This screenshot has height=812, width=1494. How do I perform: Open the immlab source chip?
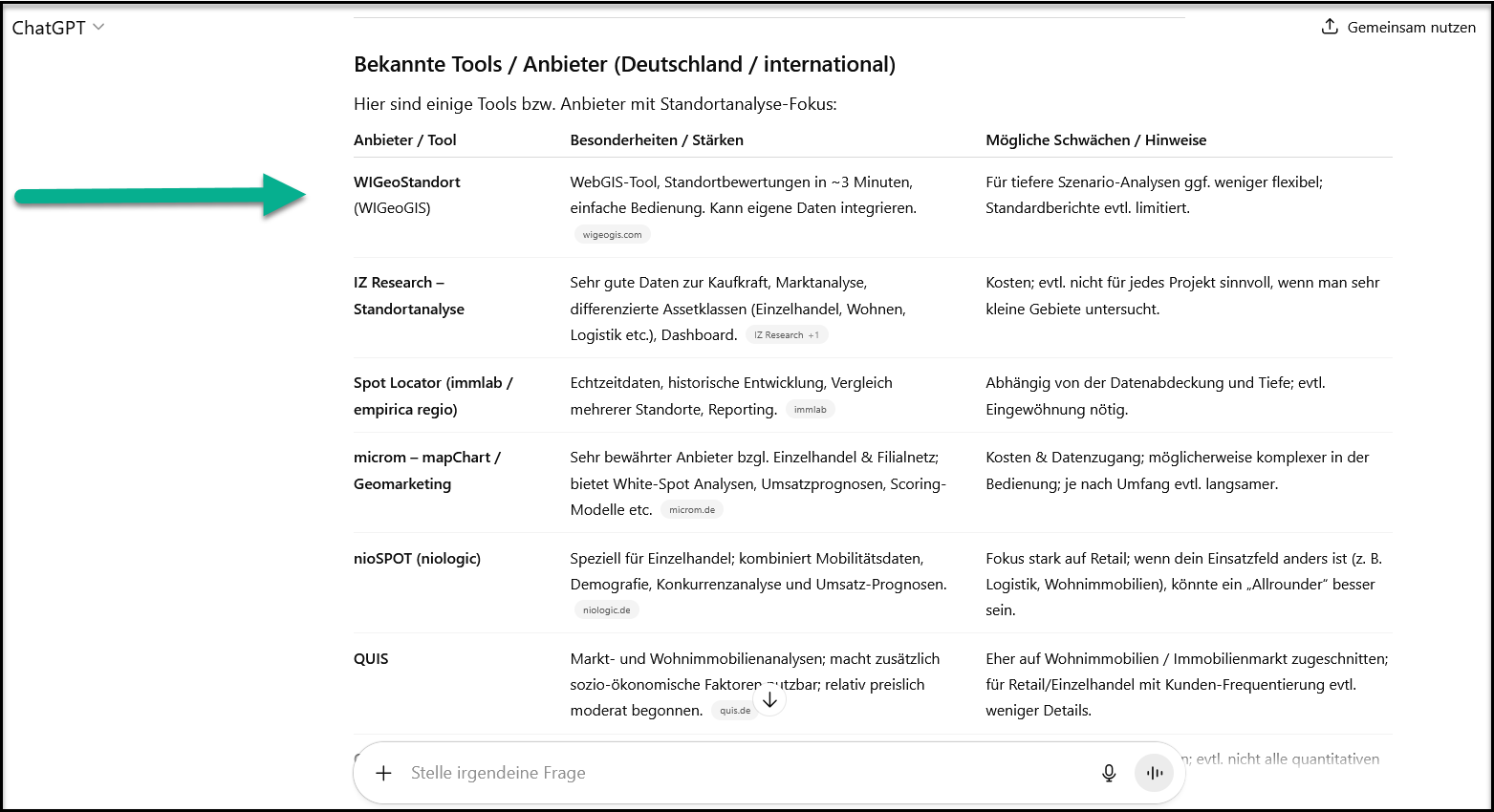(x=810, y=410)
